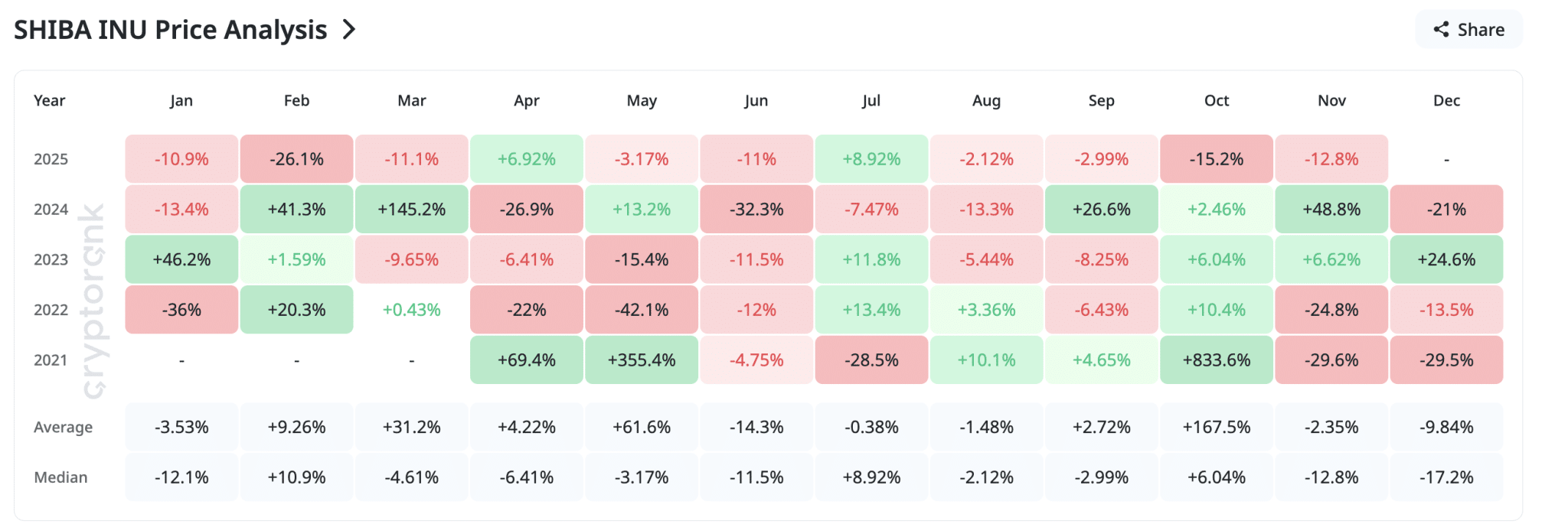Click the -42.1% May 2022 cell
Image resolution: width=1568 pixels, height=524 pixels.
click(642, 310)
